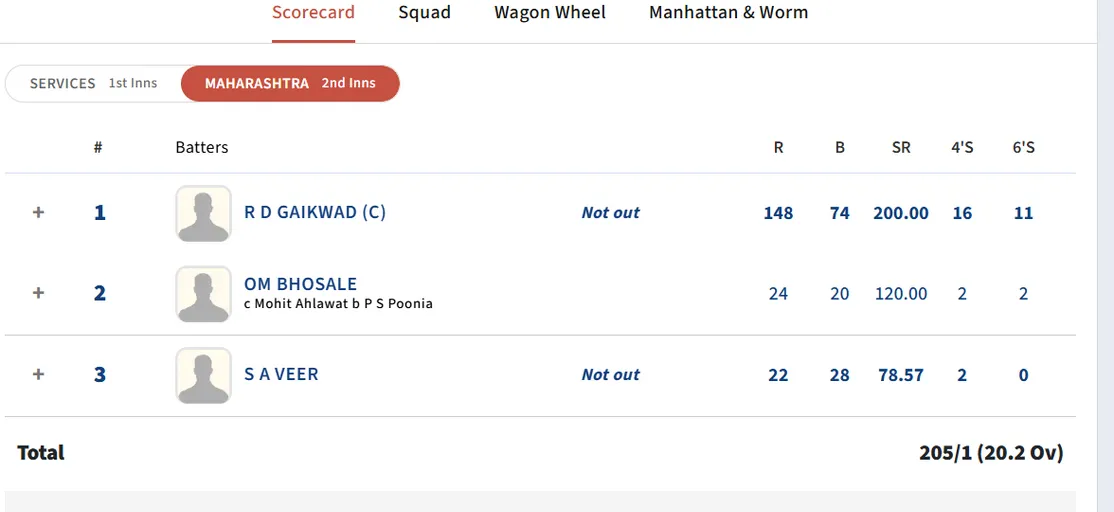
Task: Expand S A Veer row with plus icon
Action: [38, 374]
